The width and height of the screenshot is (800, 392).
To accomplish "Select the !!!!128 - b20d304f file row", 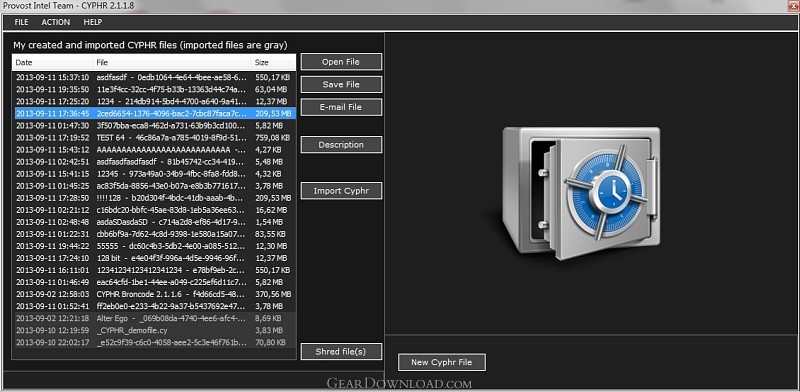I will [x=154, y=198].
